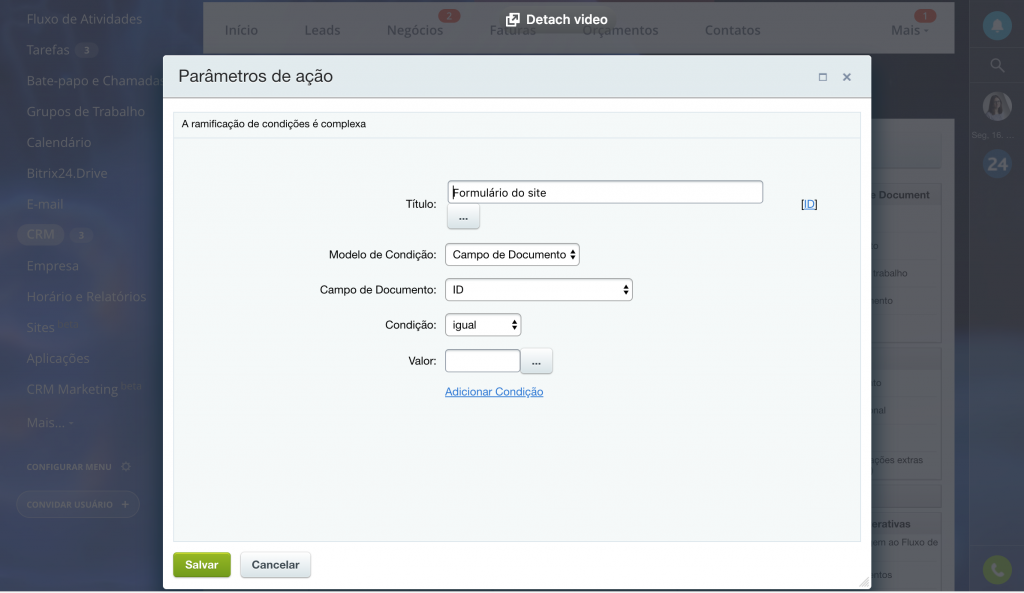This screenshot has width=1024, height=593.
Task: Open Calendário in sidebar
Action: [x=59, y=142]
